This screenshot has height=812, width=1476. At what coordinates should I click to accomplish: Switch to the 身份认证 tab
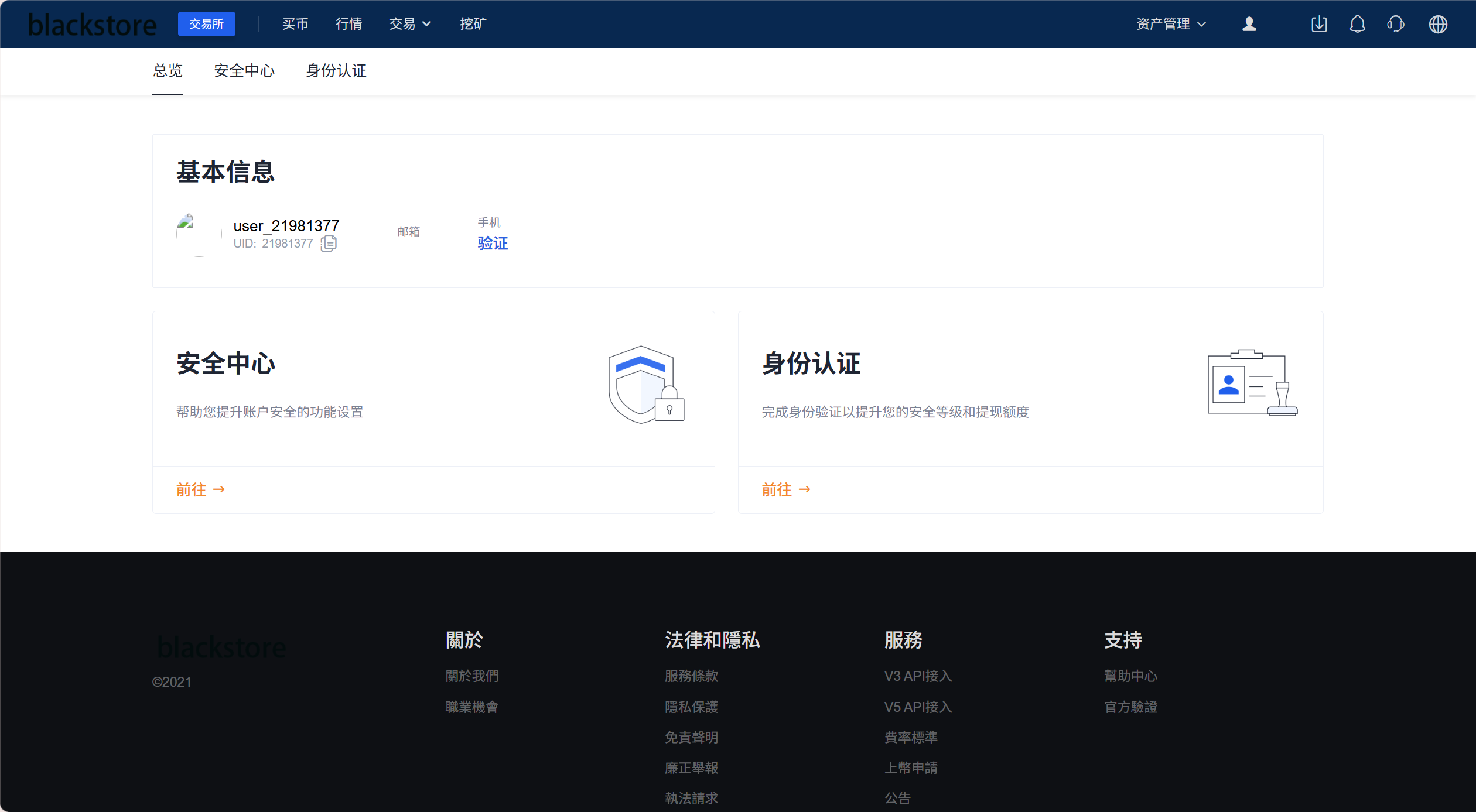tap(336, 71)
